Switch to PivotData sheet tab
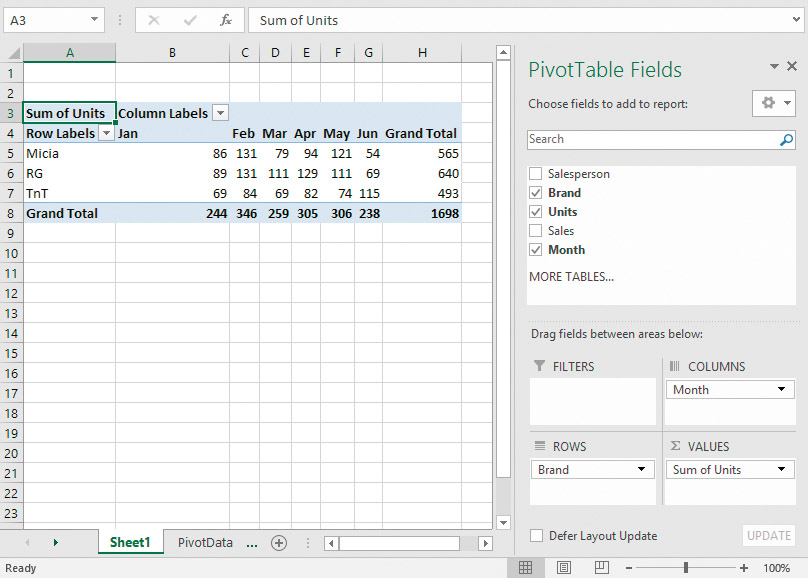Viewport: 808px width, 578px height. tap(205, 542)
